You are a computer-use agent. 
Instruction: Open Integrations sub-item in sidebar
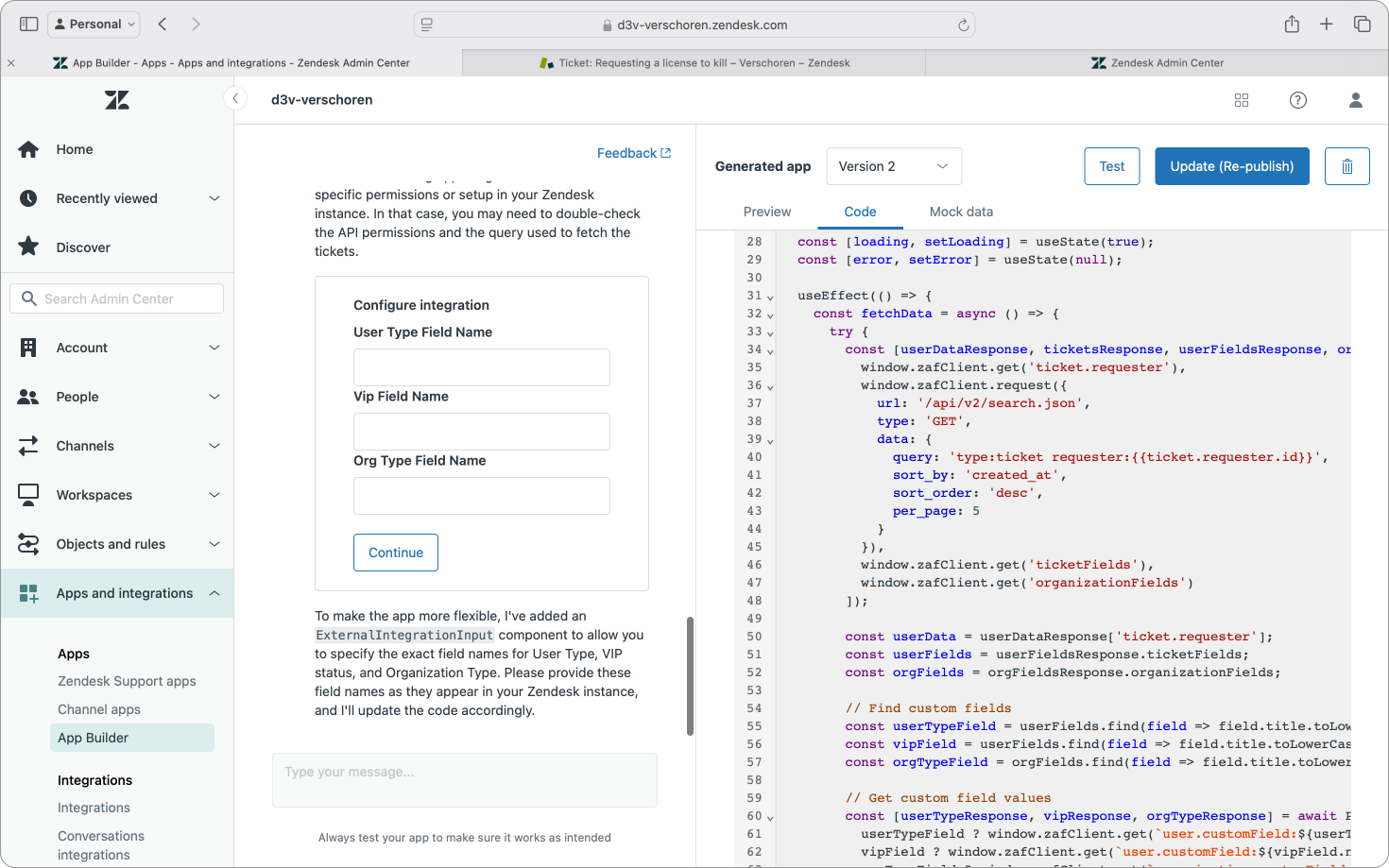click(94, 808)
